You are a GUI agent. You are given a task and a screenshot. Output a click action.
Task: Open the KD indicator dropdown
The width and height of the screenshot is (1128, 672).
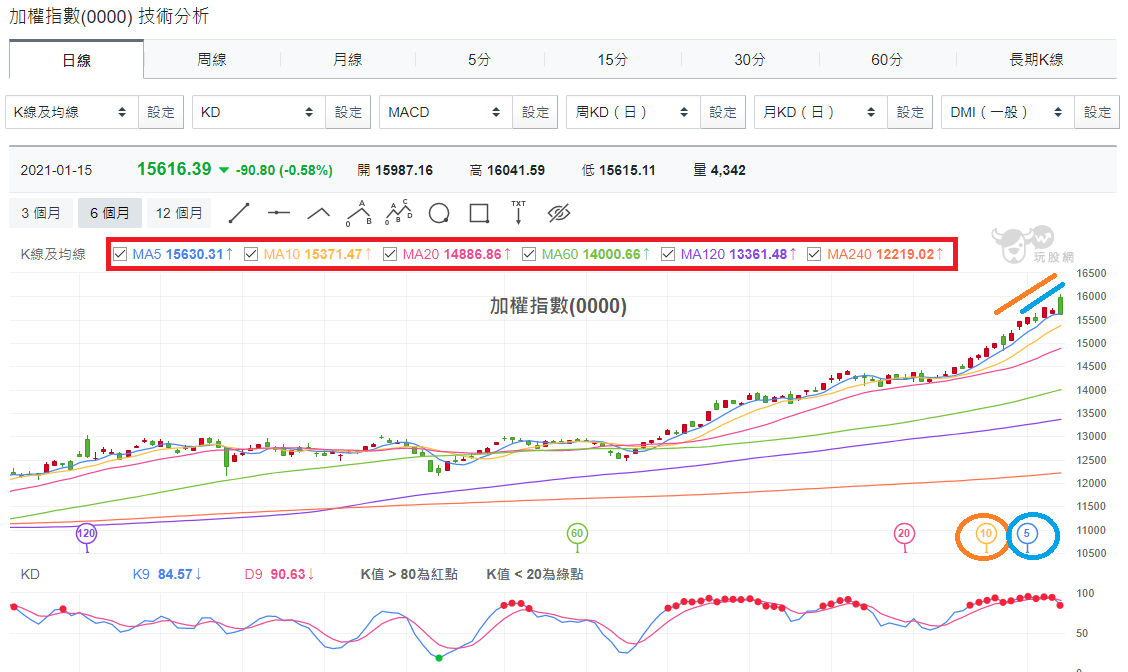pos(259,112)
